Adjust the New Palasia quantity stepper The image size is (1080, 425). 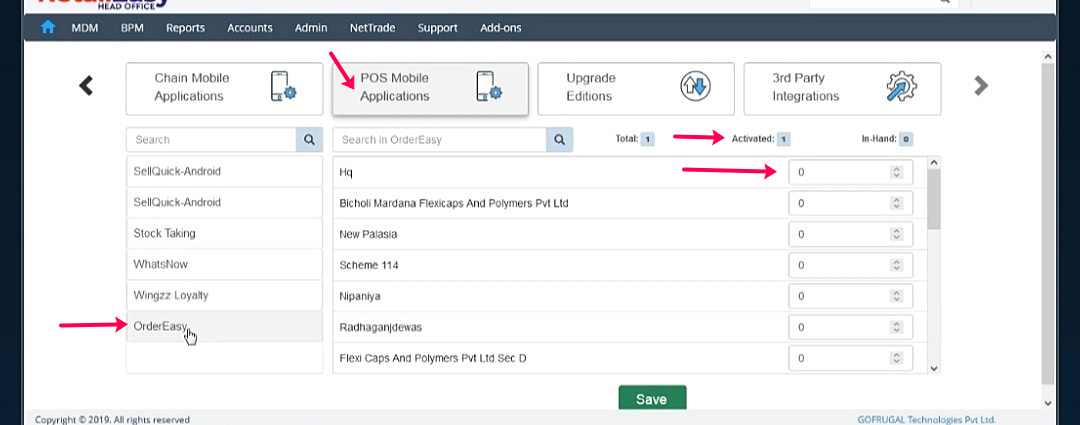coord(896,234)
